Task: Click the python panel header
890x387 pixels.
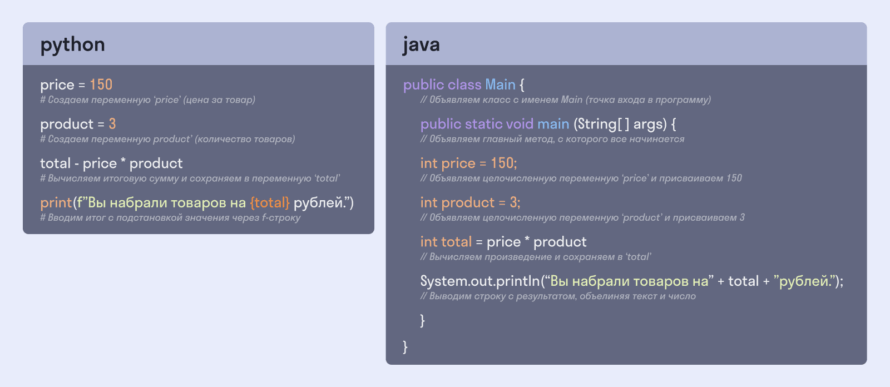Action: point(198,44)
